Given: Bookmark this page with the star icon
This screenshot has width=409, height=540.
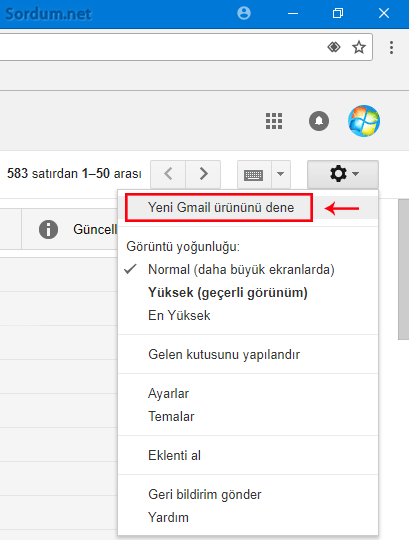Looking at the screenshot, I should [359, 47].
